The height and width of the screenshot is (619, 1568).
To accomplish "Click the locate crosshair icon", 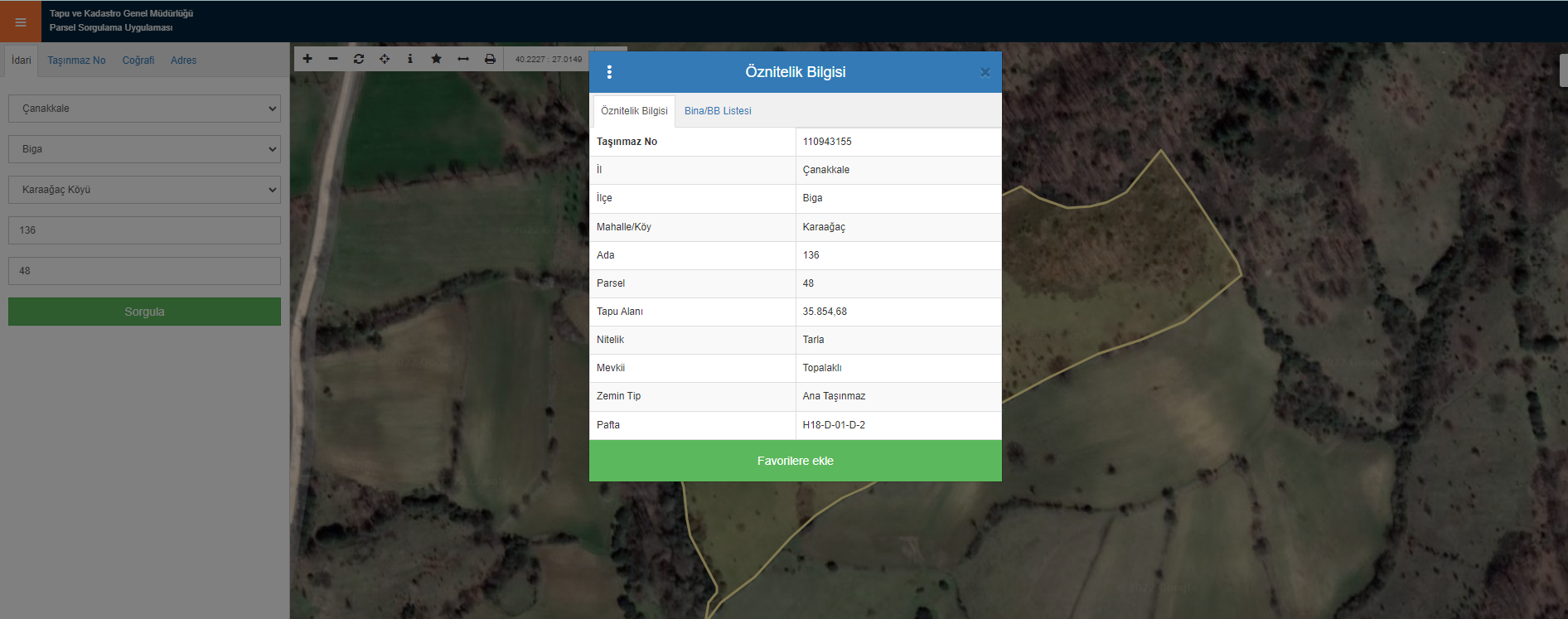I will pyautogui.click(x=385, y=59).
